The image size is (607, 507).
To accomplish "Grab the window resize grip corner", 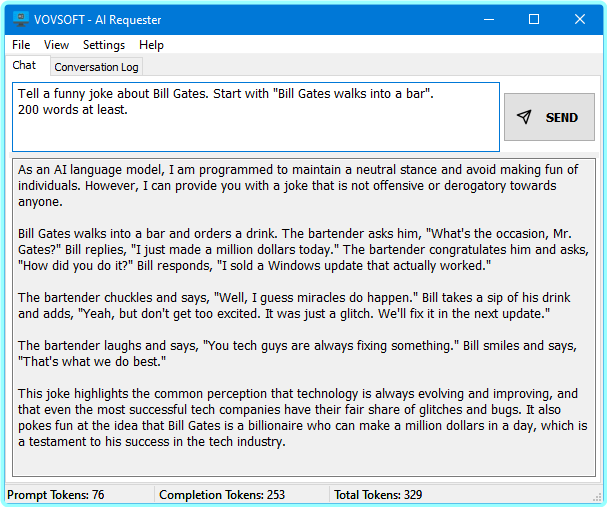I will [x=597, y=497].
